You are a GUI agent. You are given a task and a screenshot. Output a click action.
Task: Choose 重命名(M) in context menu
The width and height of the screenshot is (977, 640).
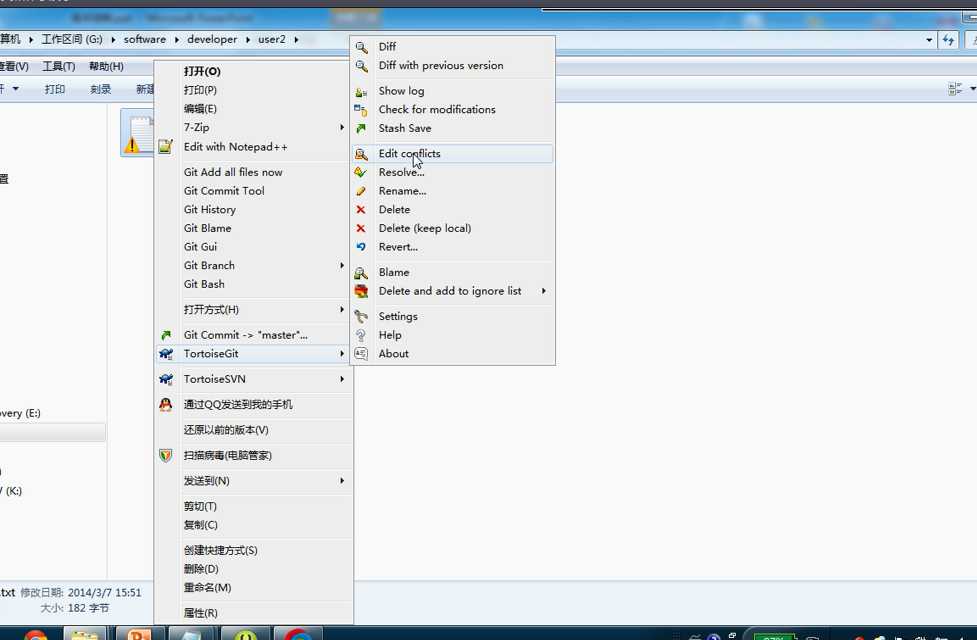click(x=207, y=588)
